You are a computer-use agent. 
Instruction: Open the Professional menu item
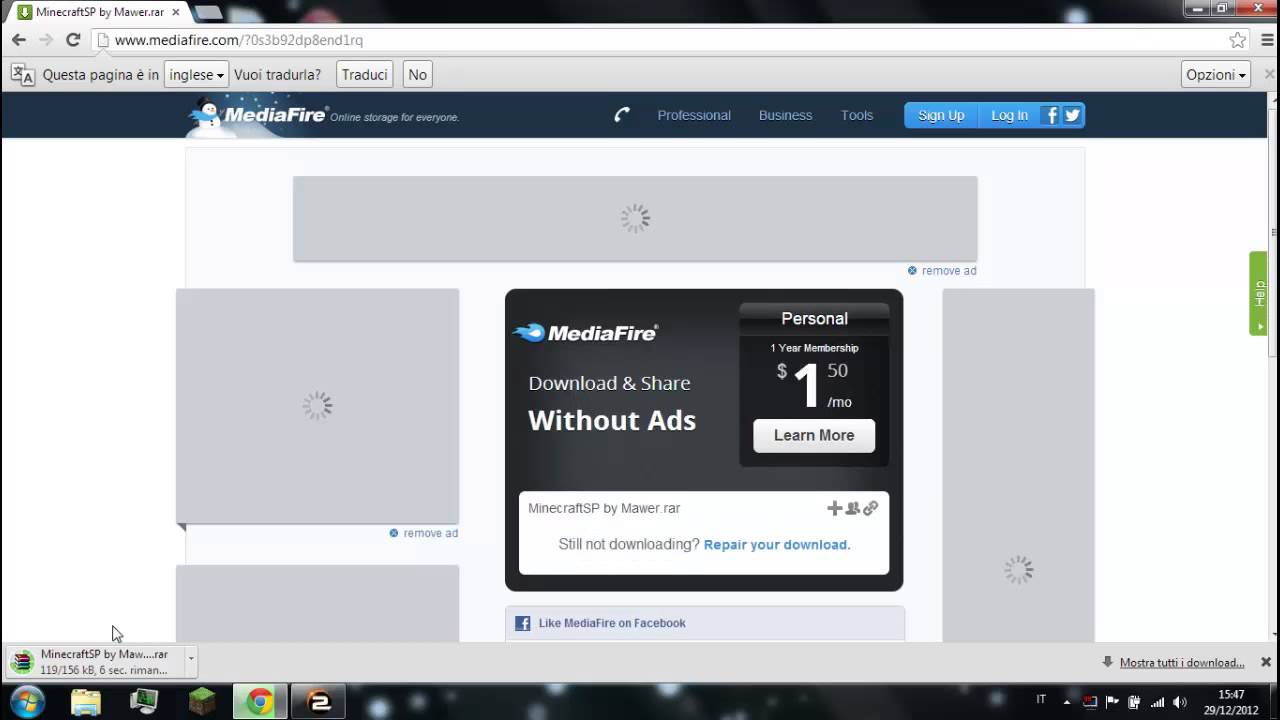point(693,115)
